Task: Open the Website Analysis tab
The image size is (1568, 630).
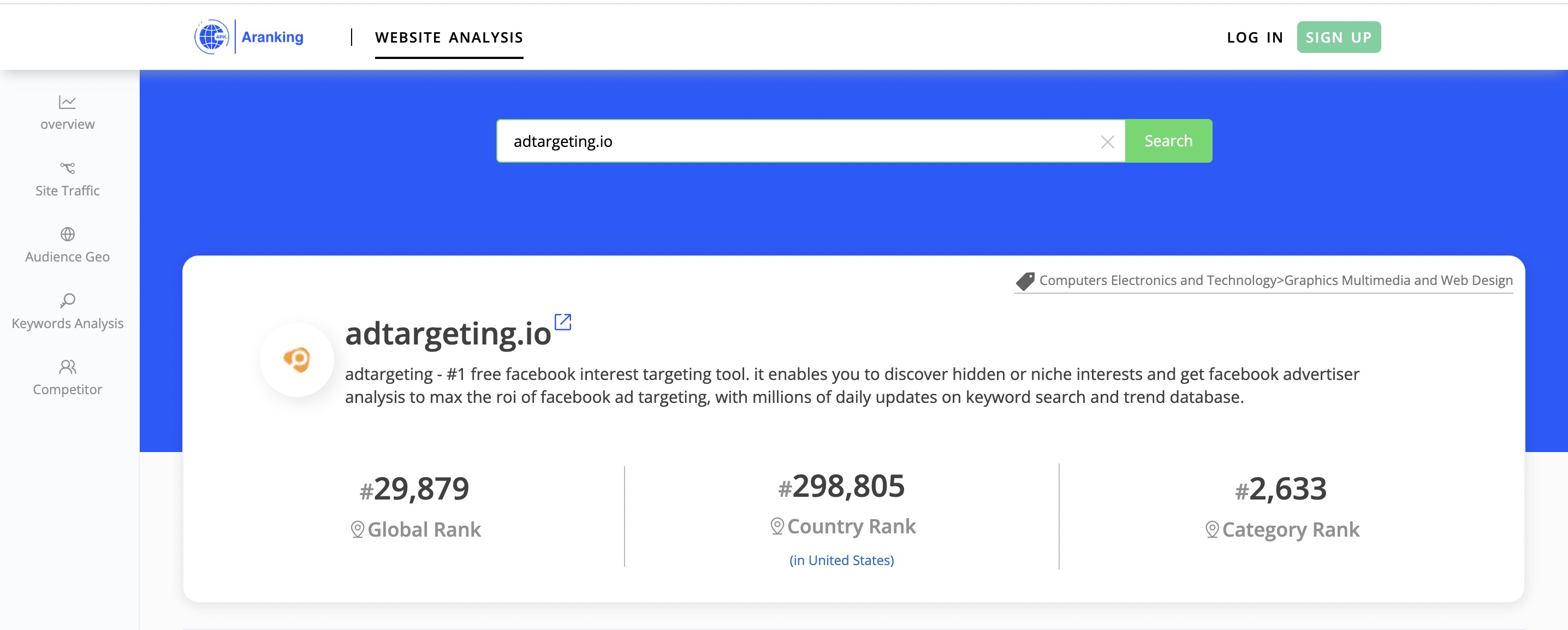Action: click(449, 38)
